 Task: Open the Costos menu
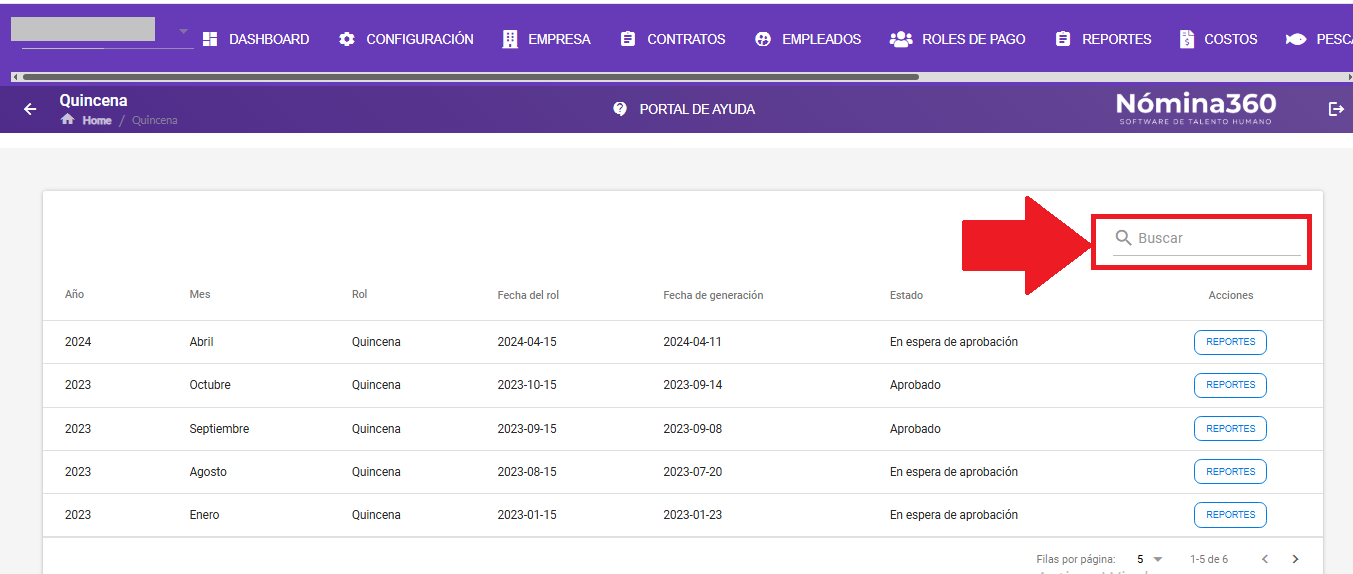point(1218,39)
